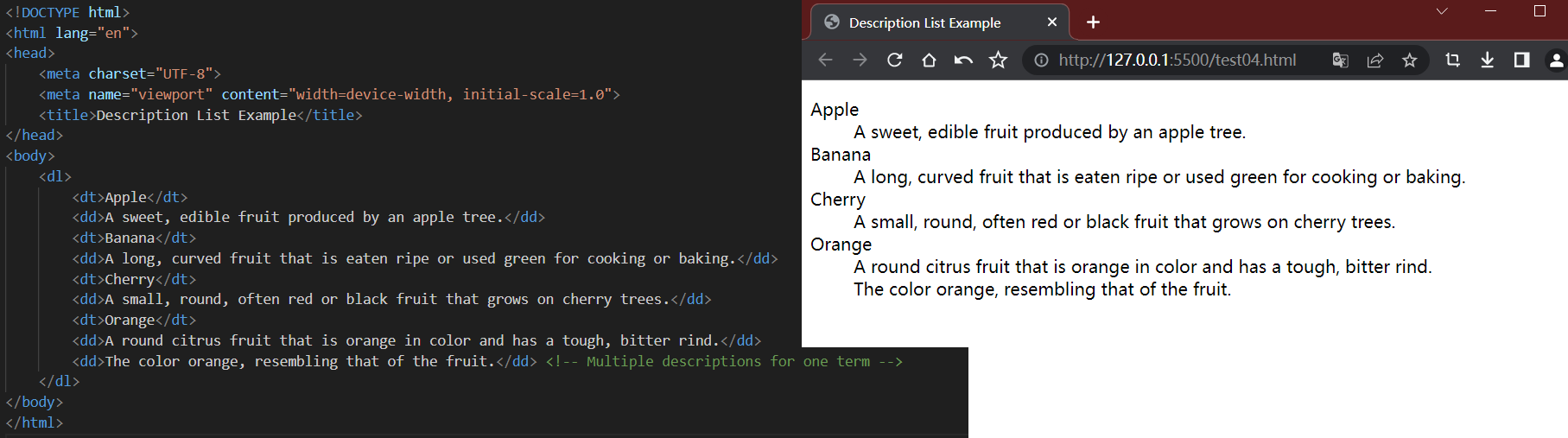Image resolution: width=1568 pixels, height=438 pixels.
Task: Expand the tab search chevron
Action: [x=1442, y=11]
